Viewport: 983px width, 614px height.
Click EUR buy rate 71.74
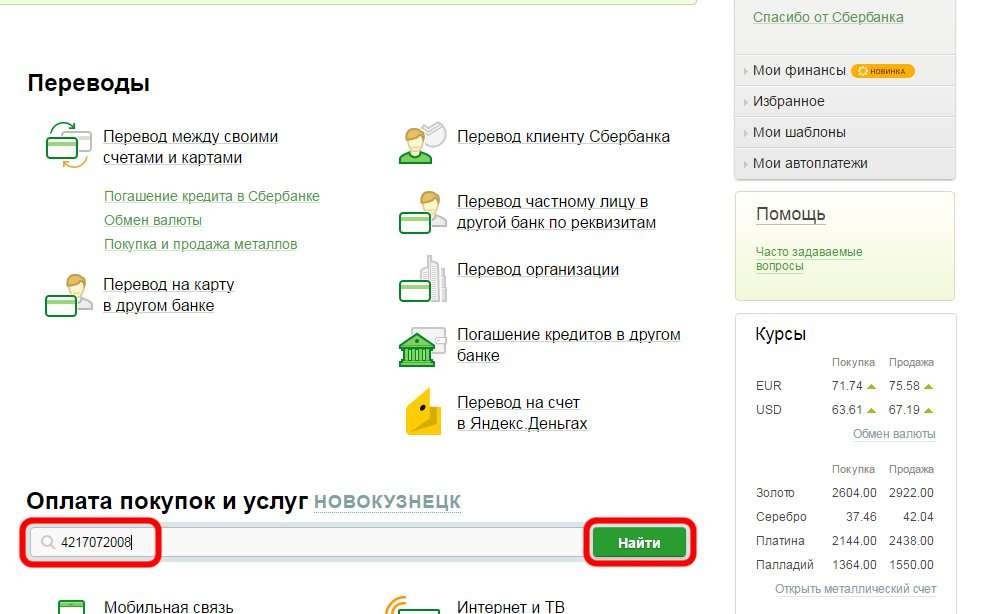(x=847, y=386)
